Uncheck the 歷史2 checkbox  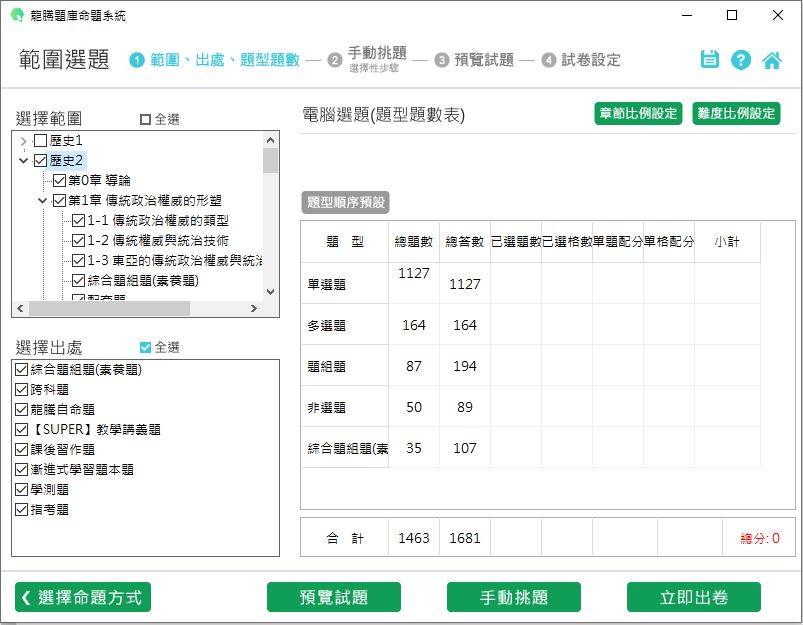point(40,160)
